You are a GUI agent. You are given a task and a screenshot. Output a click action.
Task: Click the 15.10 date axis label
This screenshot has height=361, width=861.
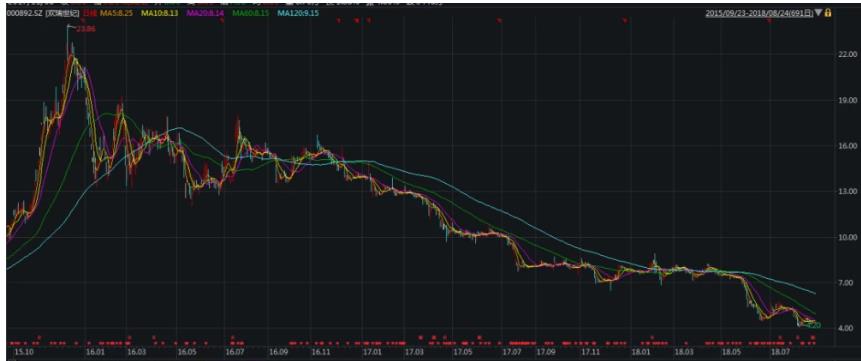pyautogui.click(x=24, y=352)
